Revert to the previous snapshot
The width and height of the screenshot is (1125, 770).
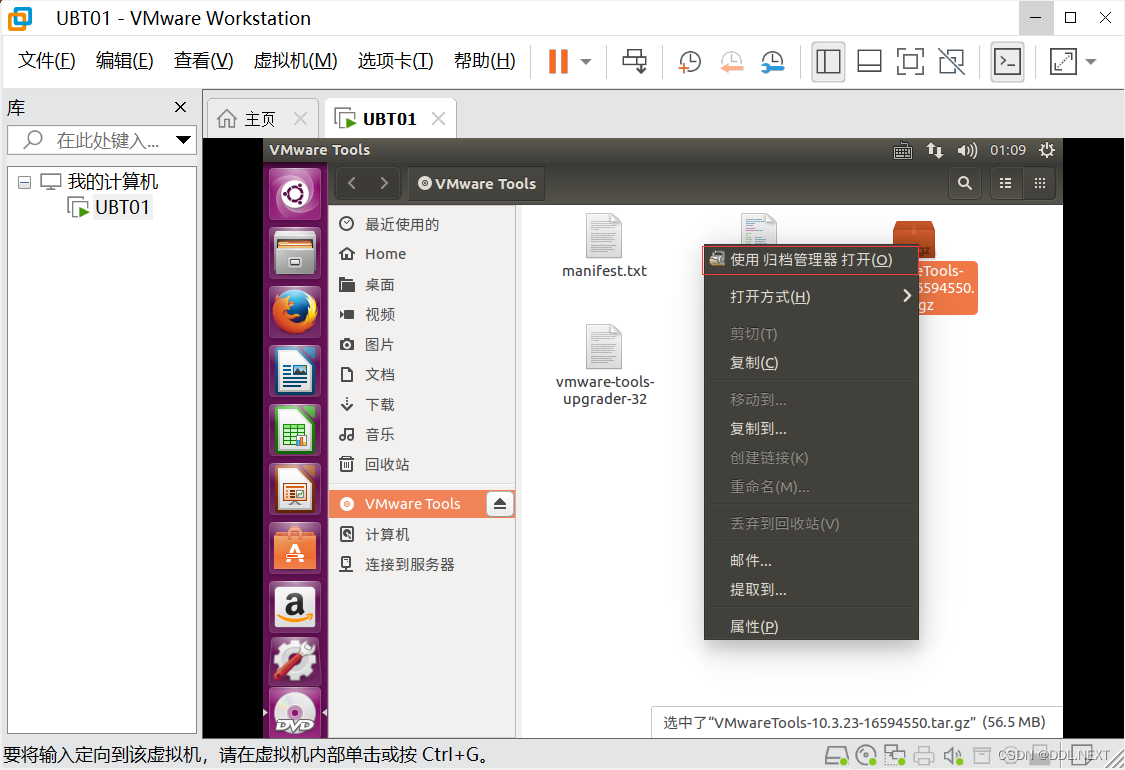(731, 62)
